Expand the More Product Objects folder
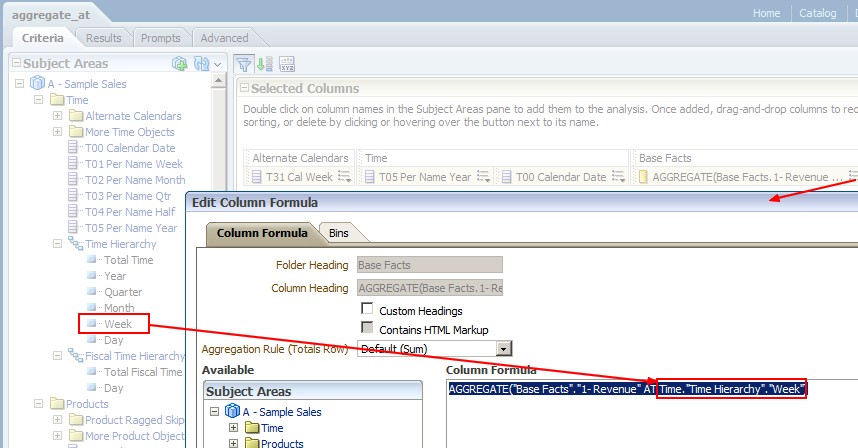 click(57, 435)
